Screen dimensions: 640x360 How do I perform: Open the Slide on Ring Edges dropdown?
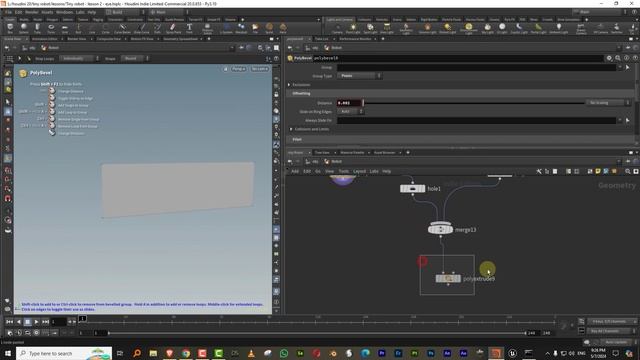tap(350, 111)
